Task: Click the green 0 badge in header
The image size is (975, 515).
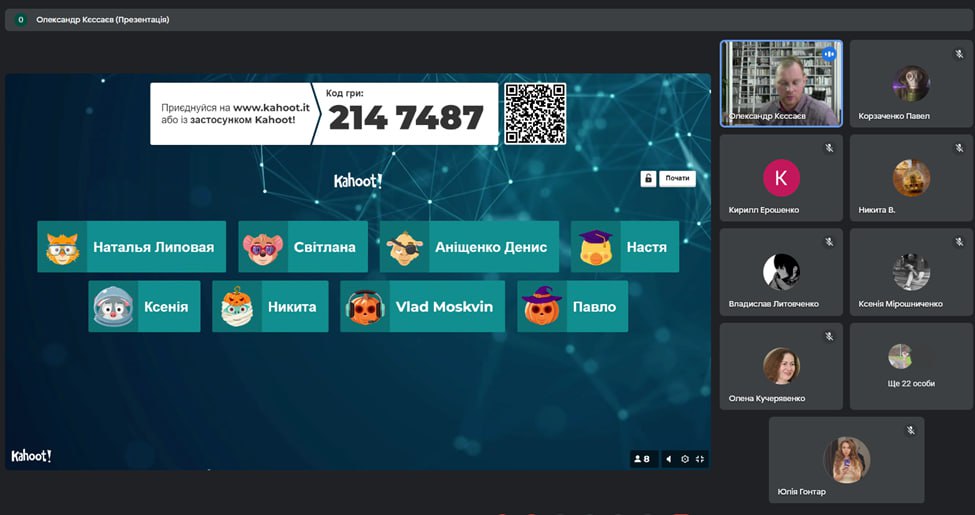Action: pyautogui.click(x=21, y=20)
